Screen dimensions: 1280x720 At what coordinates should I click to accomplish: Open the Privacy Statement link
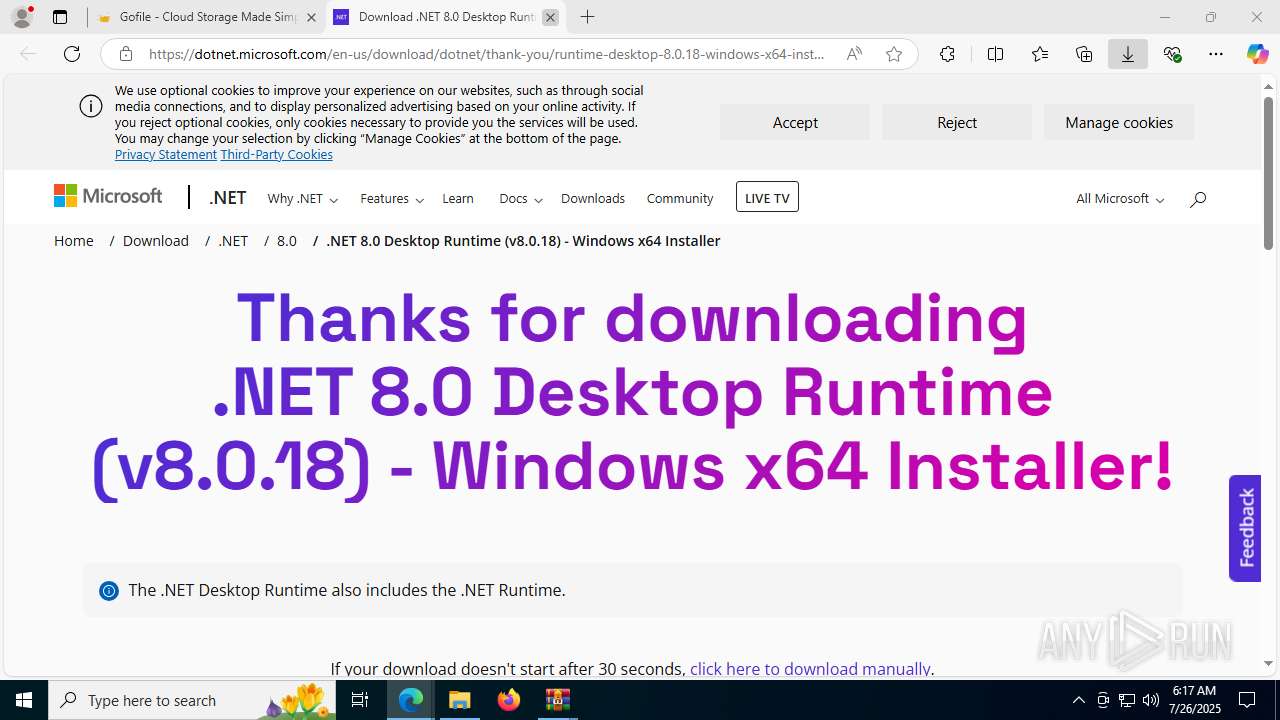tap(166, 154)
